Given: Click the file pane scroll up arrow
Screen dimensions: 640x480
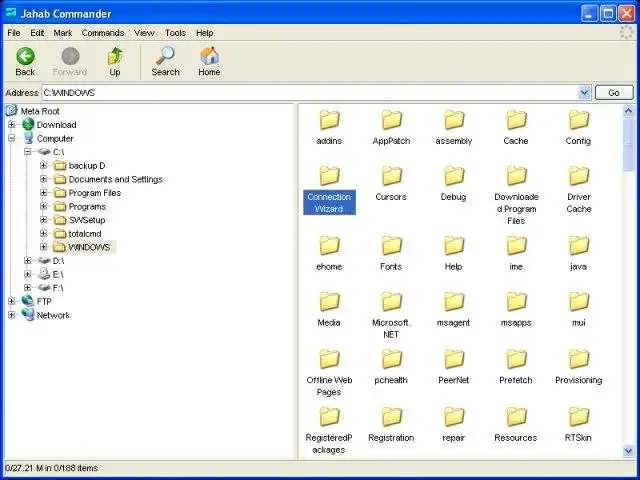Looking at the screenshot, I should 629,111.
